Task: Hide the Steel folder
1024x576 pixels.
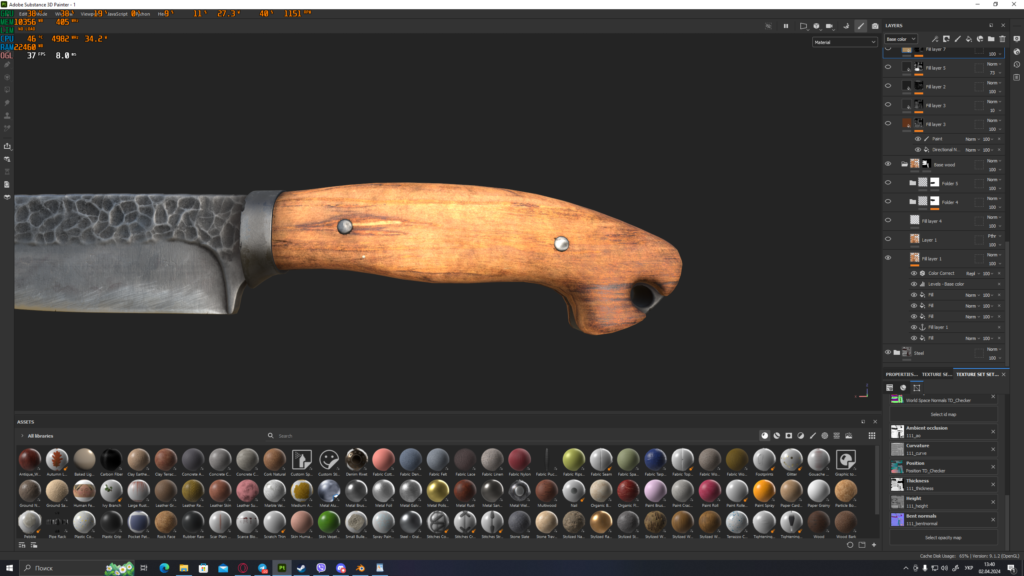Action: 888,353
